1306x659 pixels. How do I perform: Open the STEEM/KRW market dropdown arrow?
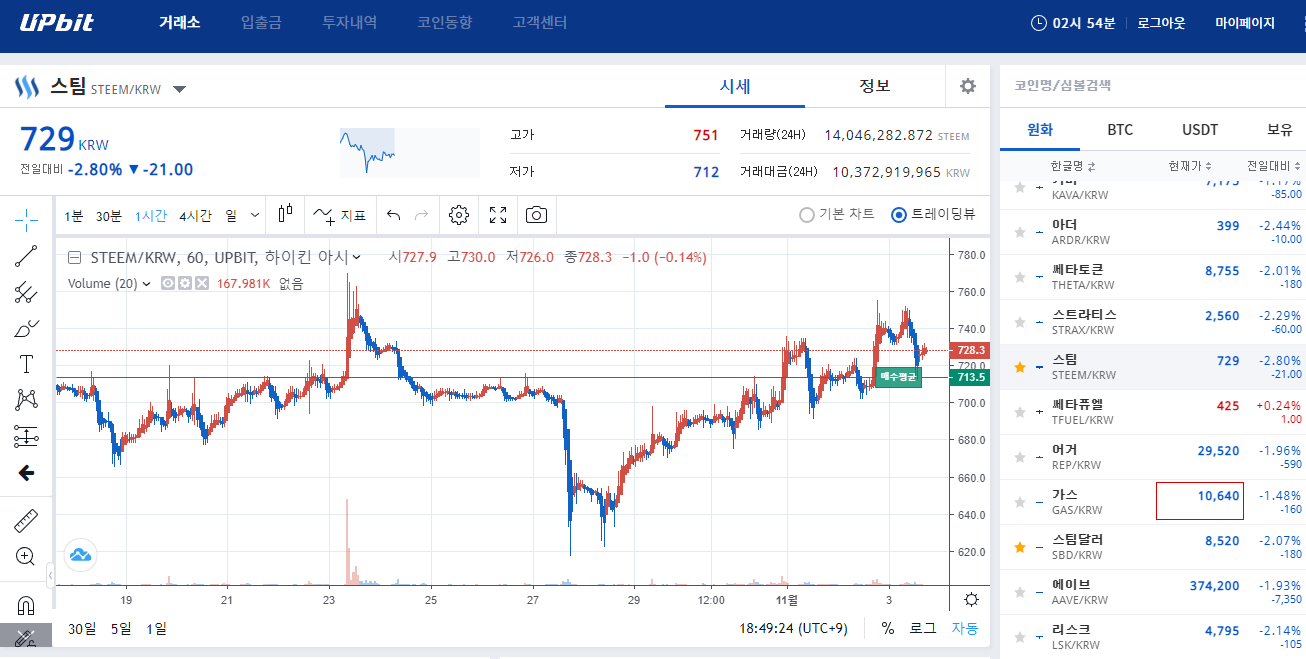(x=179, y=89)
